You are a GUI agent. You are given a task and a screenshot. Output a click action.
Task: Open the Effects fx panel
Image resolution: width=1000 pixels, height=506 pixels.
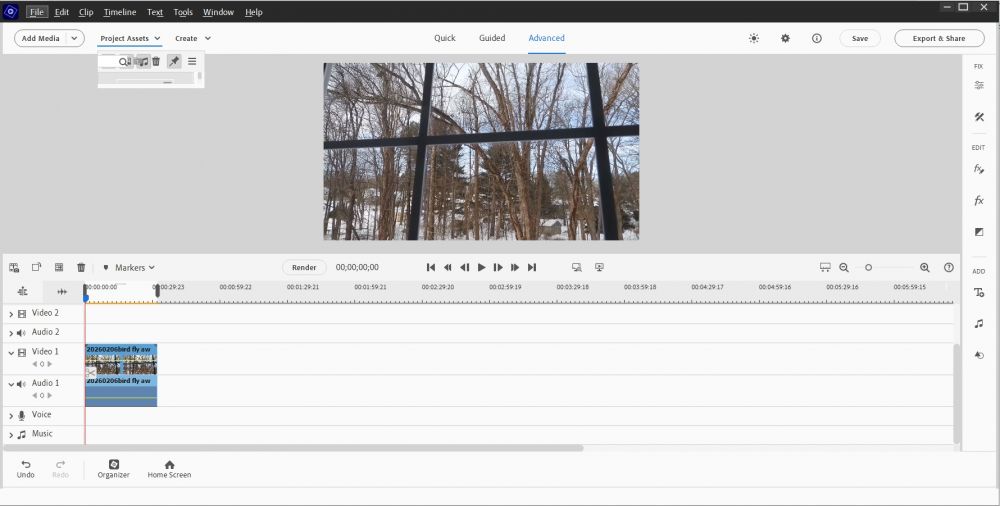(x=979, y=200)
